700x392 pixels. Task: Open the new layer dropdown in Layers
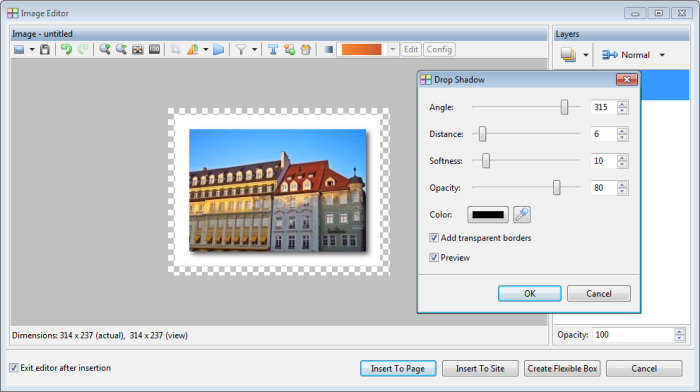[x=586, y=55]
